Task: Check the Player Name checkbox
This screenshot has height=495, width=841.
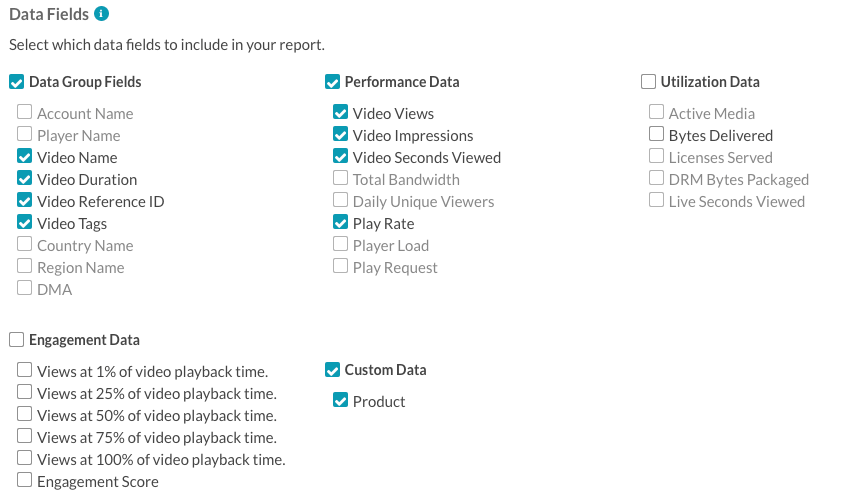Action: click(x=24, y=134)
